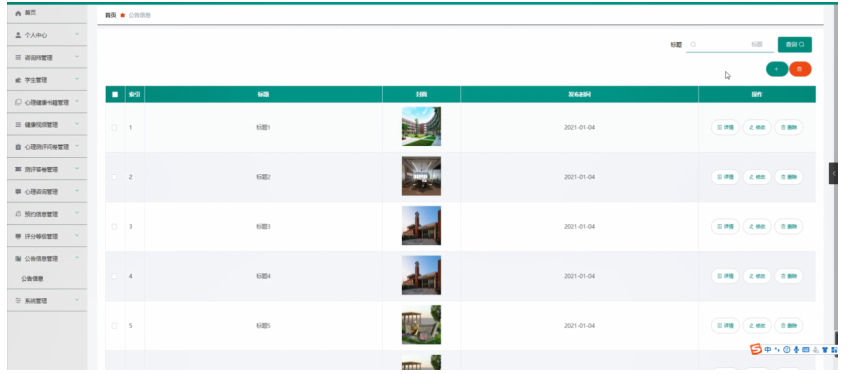Open the 健康视频管理 menu label
This screenshot has height=374, width=853.
pyautogui.click(x=41, y=125)
